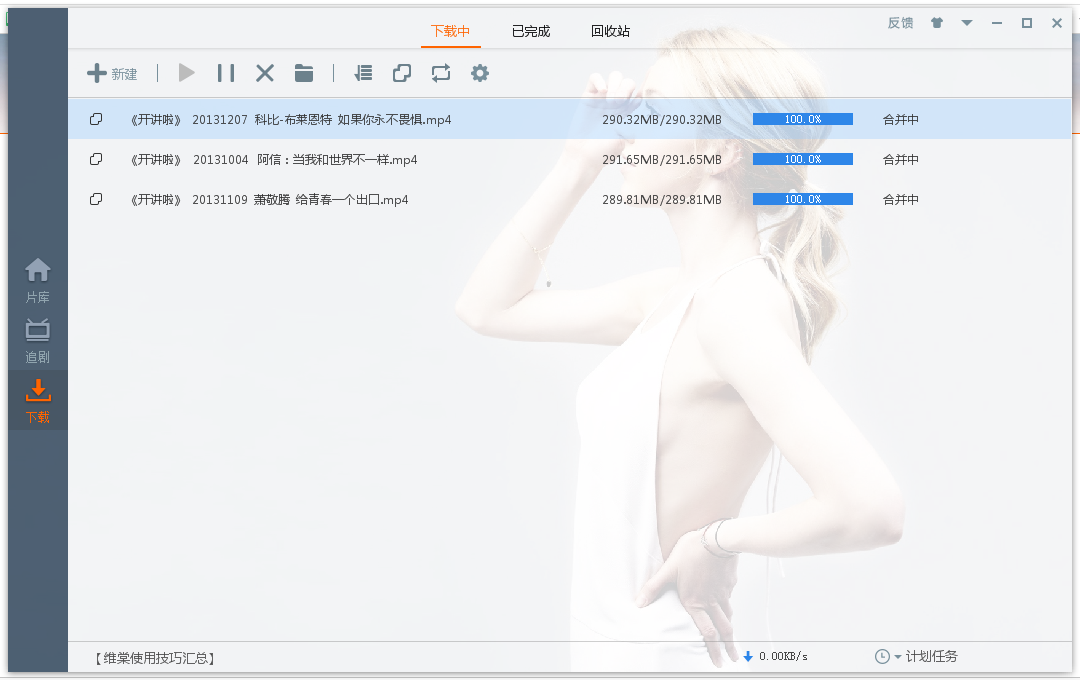Open the download folder icon
The width and height of the screenshot is (1080, 680).
click(304, 73)
